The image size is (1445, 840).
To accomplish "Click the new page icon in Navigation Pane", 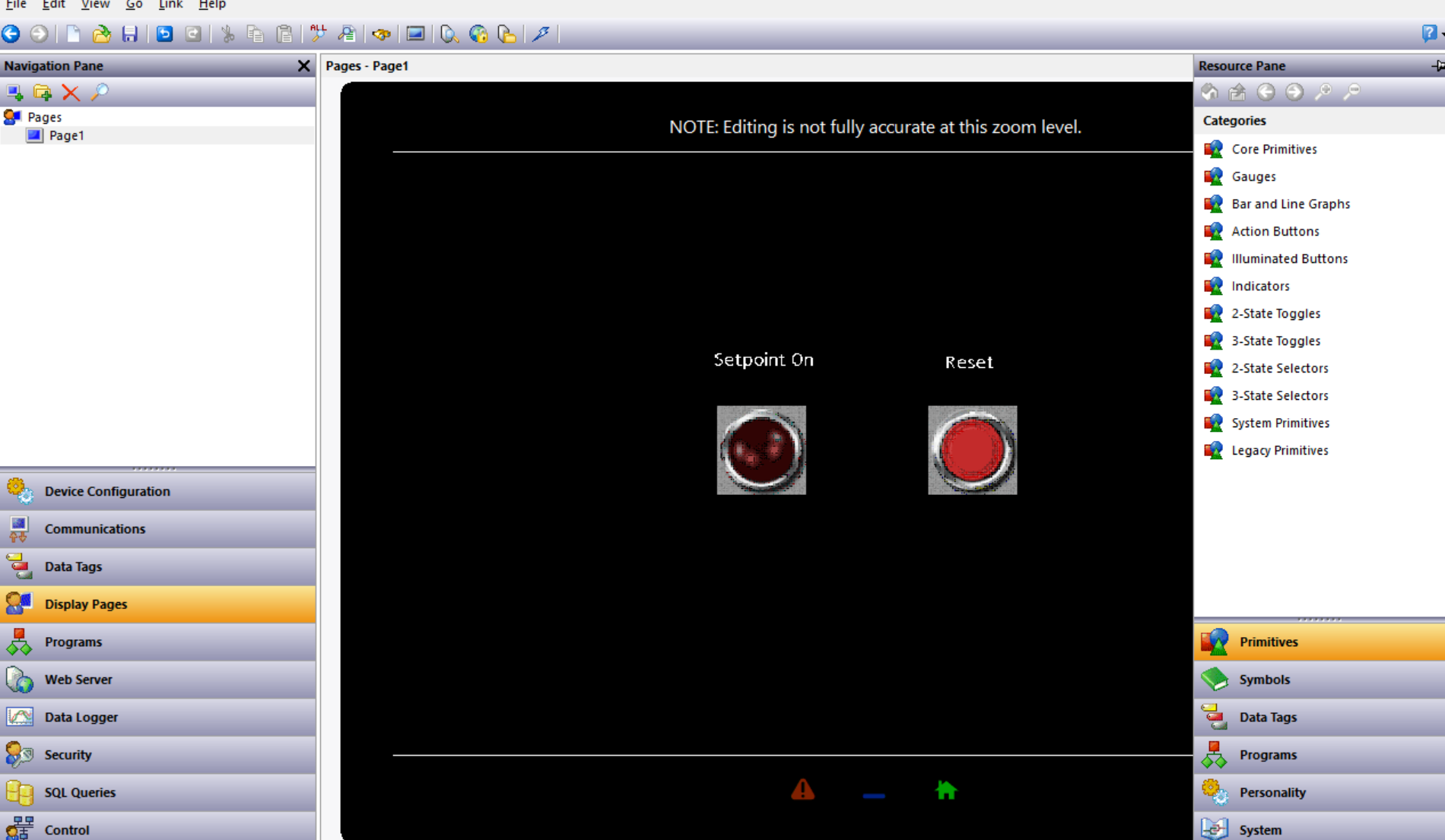I will [14, 93].
